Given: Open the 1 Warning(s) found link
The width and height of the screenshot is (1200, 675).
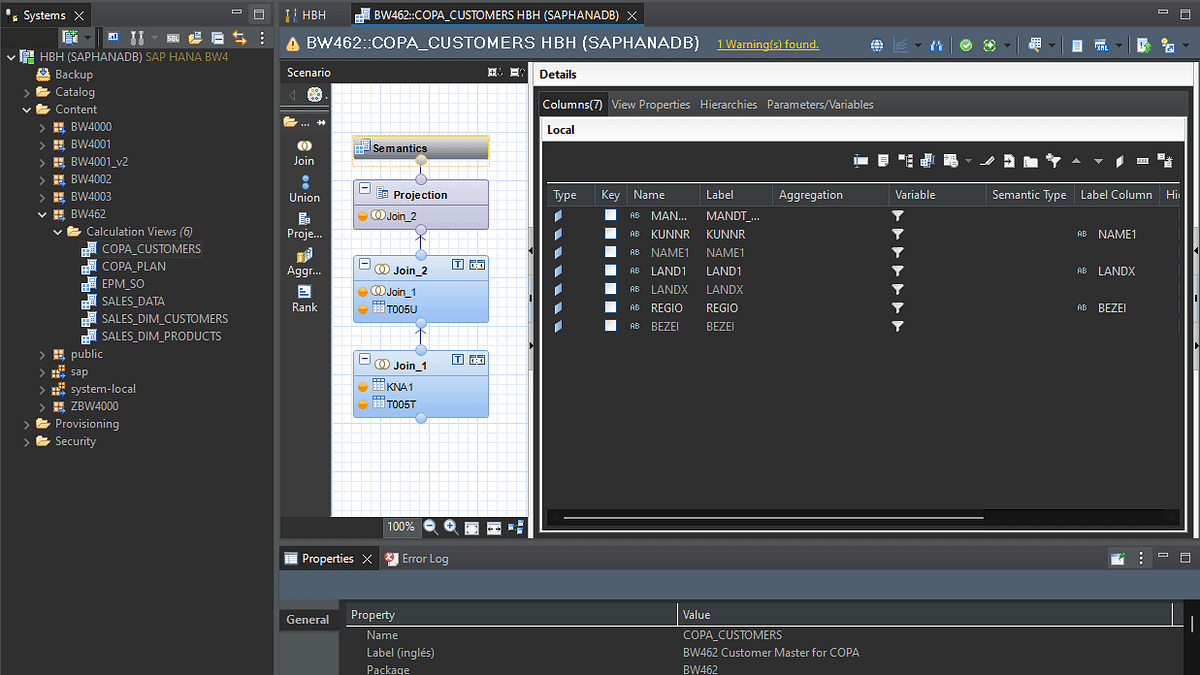Looking at the screenshot, I should point(767,45).
